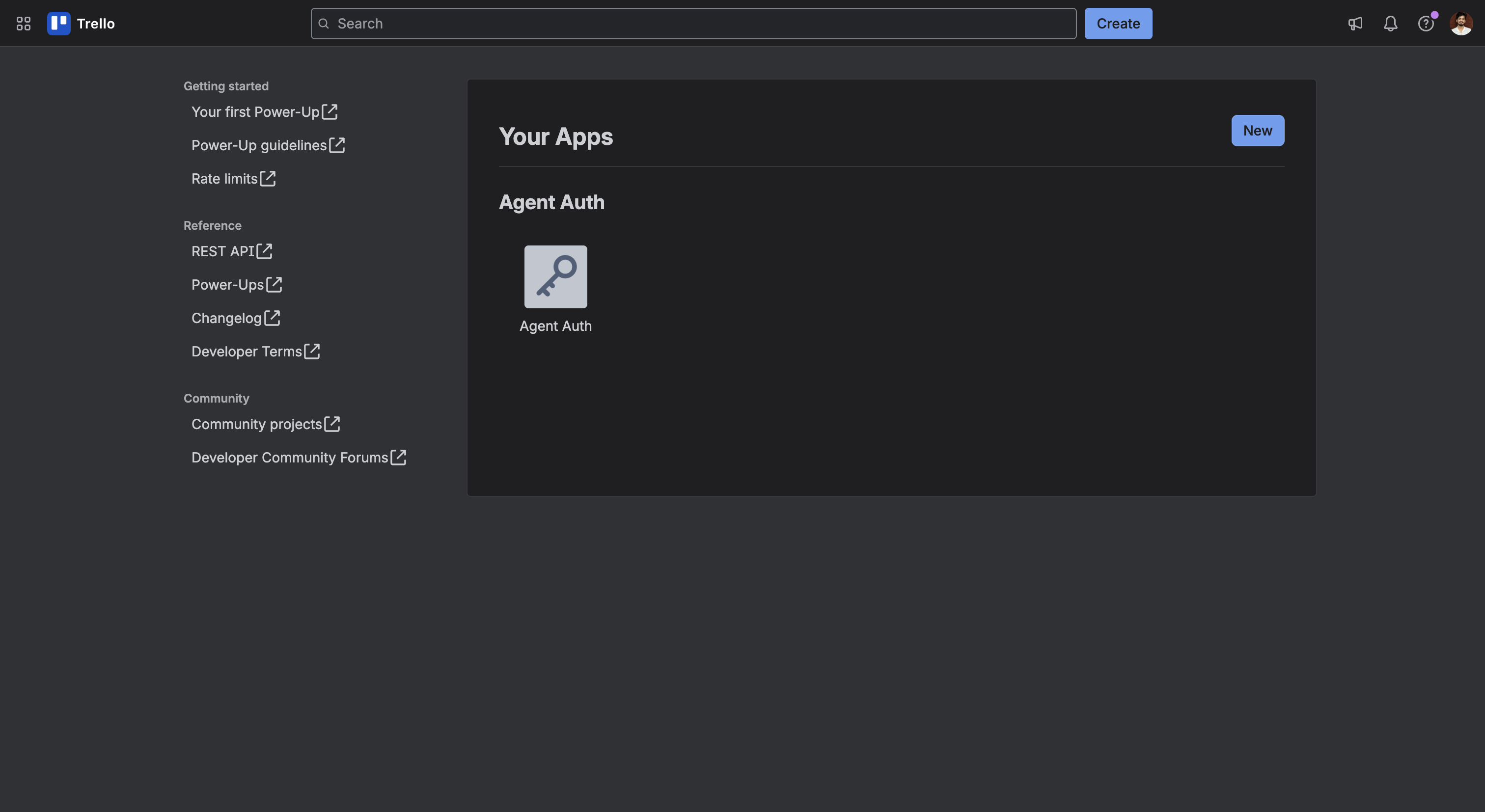The width and height of the screenshot is (1485, 812).
Task: Click external icon beside Community projects
Action: pos(332,424)
